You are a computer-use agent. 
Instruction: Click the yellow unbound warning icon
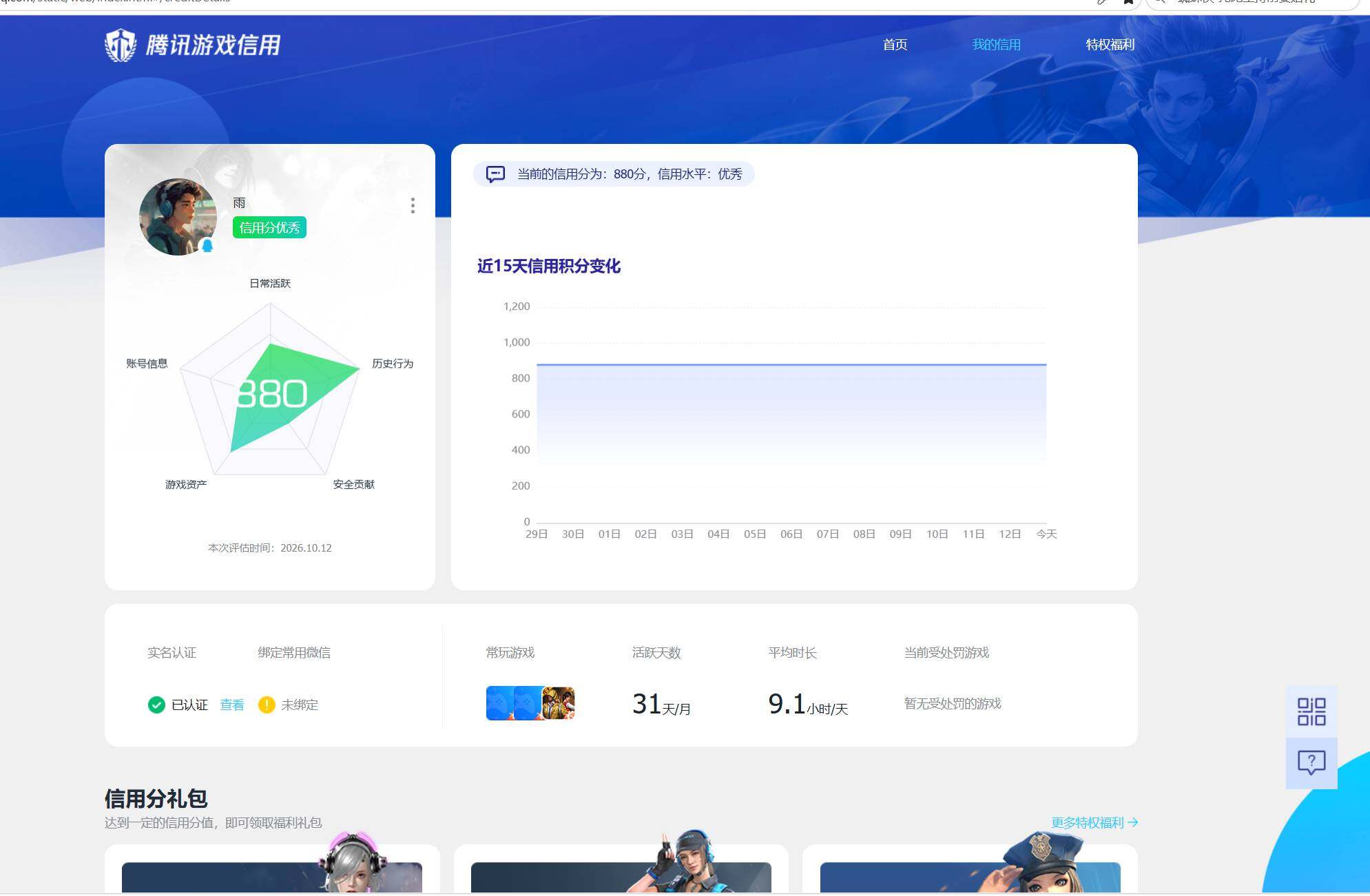[x=267, y=705]
